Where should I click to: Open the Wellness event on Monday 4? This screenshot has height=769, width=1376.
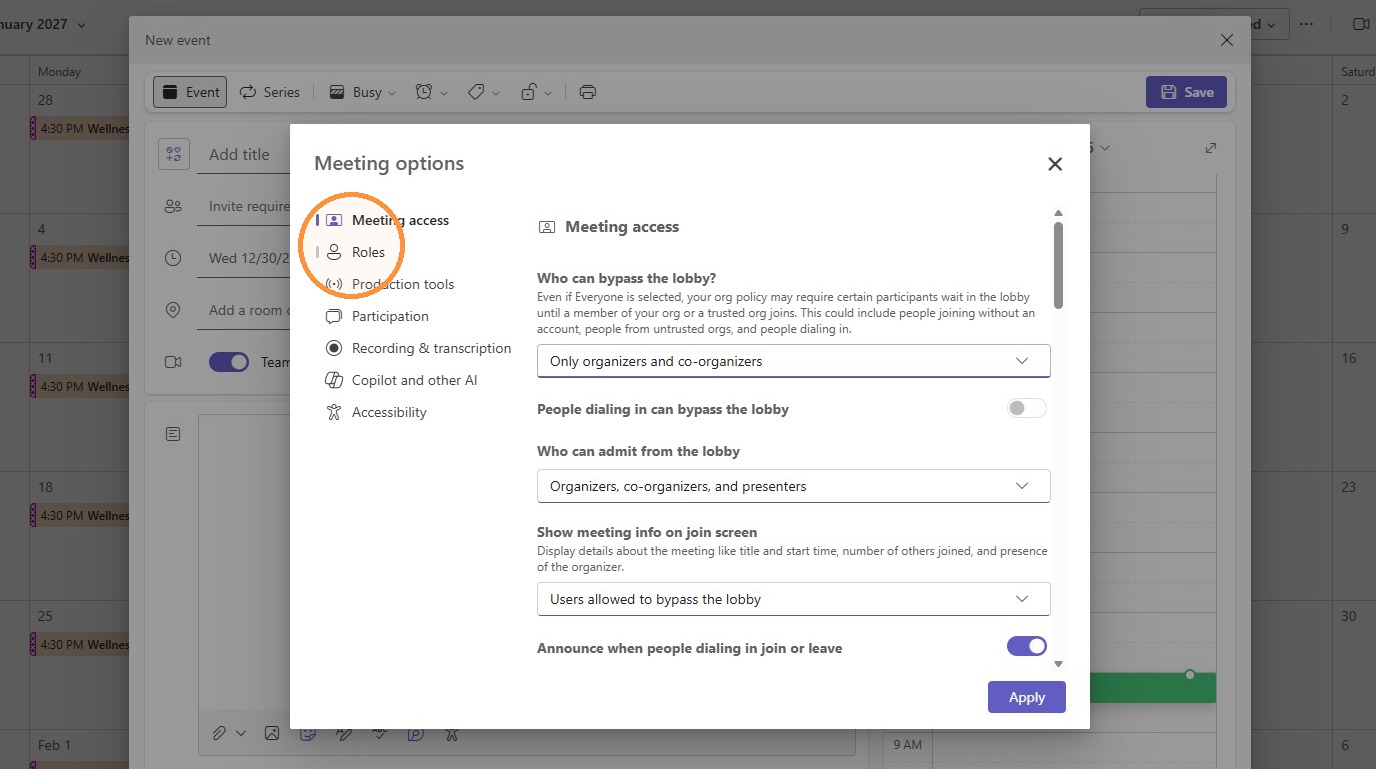tap(80, 257)
